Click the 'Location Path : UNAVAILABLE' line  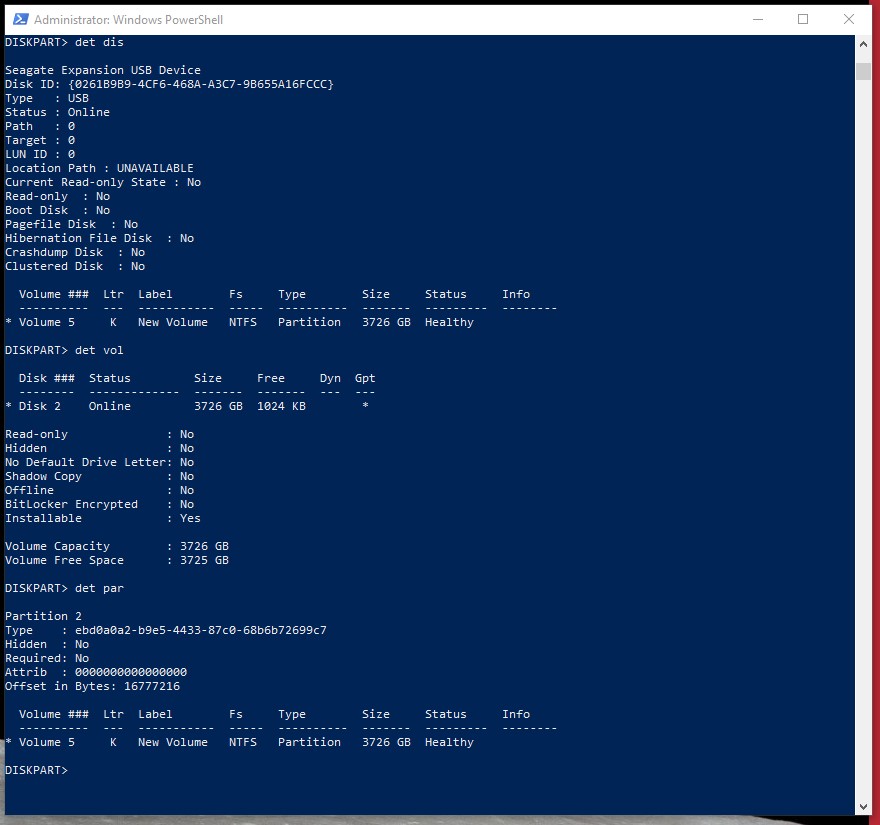pos(100,168)
